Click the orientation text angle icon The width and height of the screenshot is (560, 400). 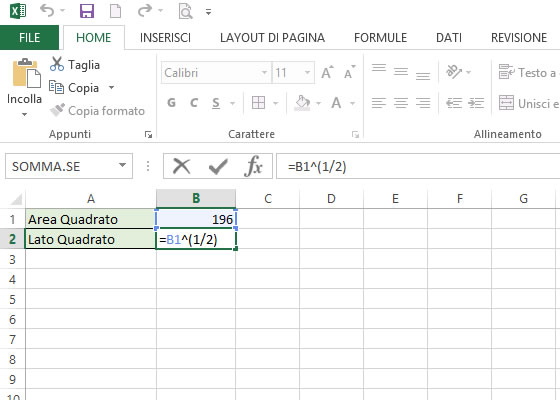[454, 72]
